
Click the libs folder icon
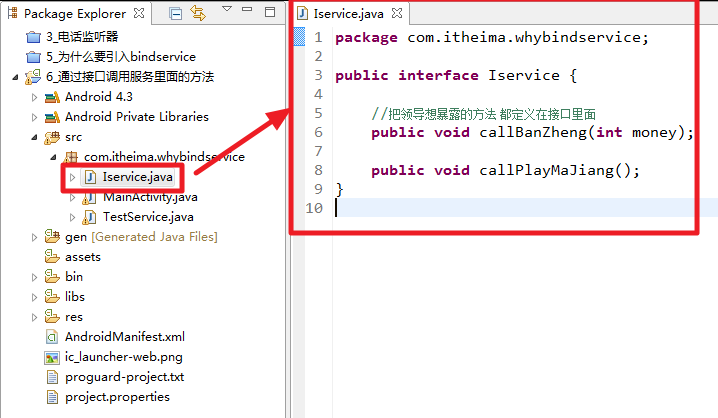point(52,297)
